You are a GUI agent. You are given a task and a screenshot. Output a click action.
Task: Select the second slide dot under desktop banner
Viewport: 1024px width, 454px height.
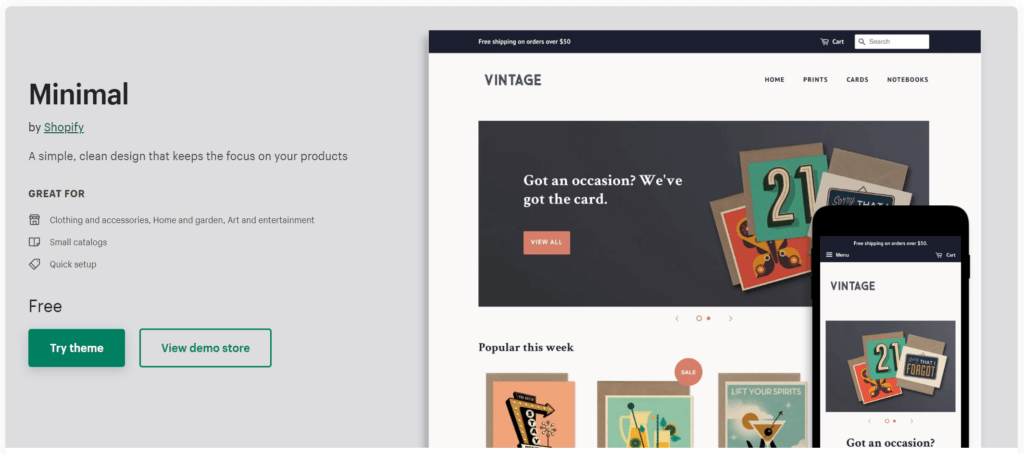[x=709, y=319]
